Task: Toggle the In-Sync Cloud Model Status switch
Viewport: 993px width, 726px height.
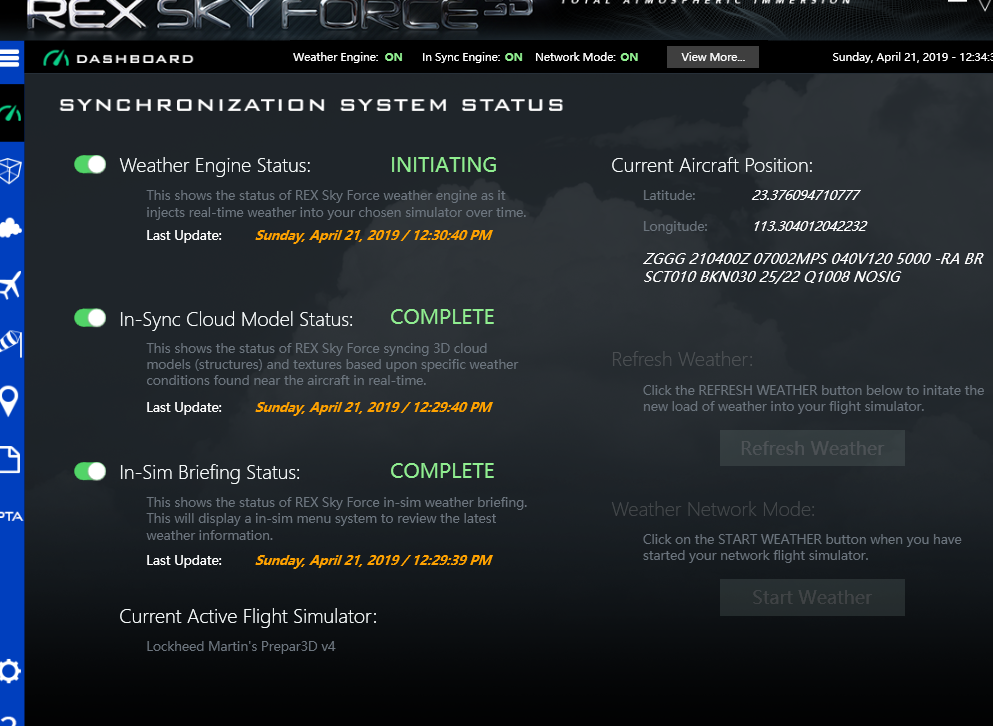Action: point(90,317)
